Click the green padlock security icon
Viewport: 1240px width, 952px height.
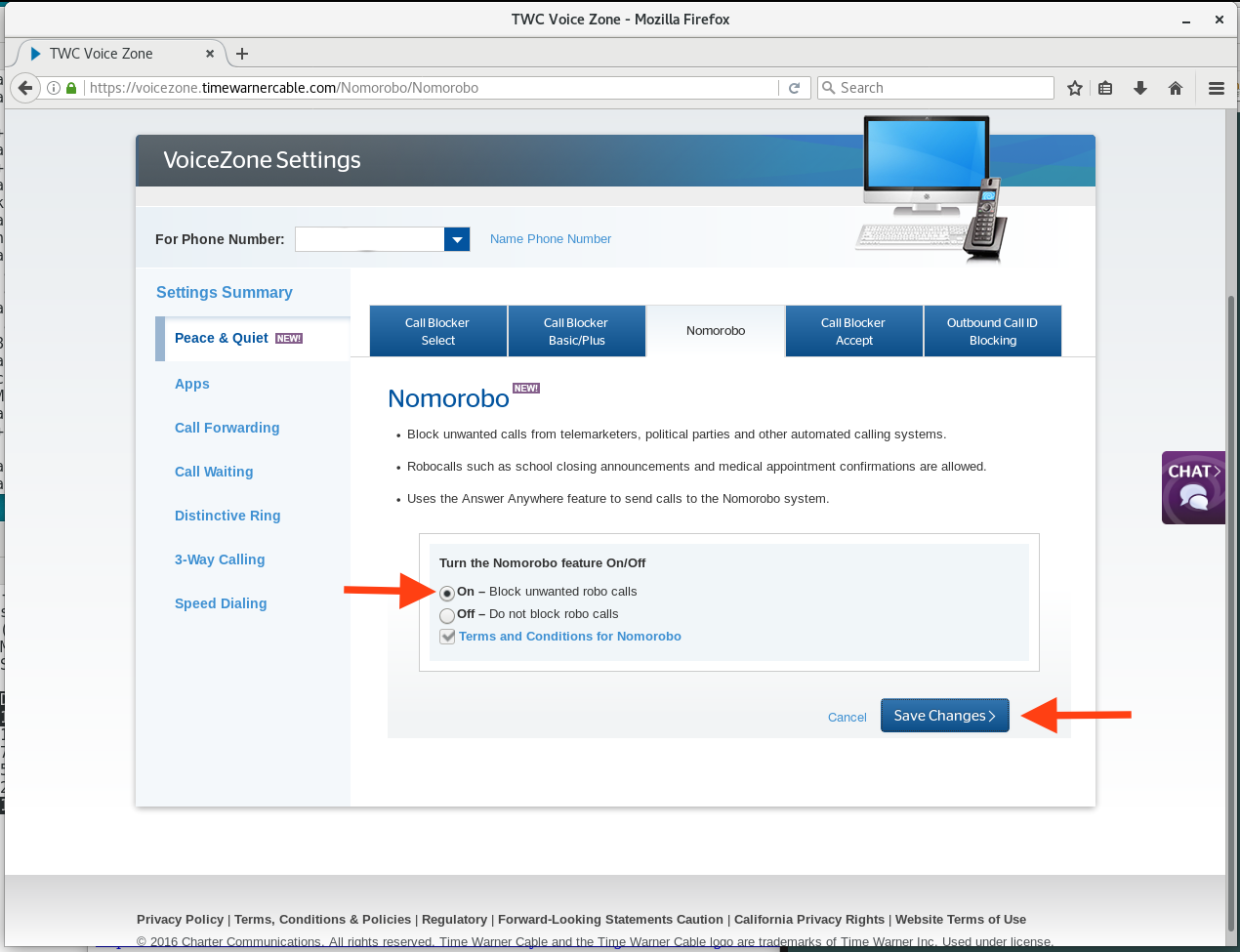point(71,88)
